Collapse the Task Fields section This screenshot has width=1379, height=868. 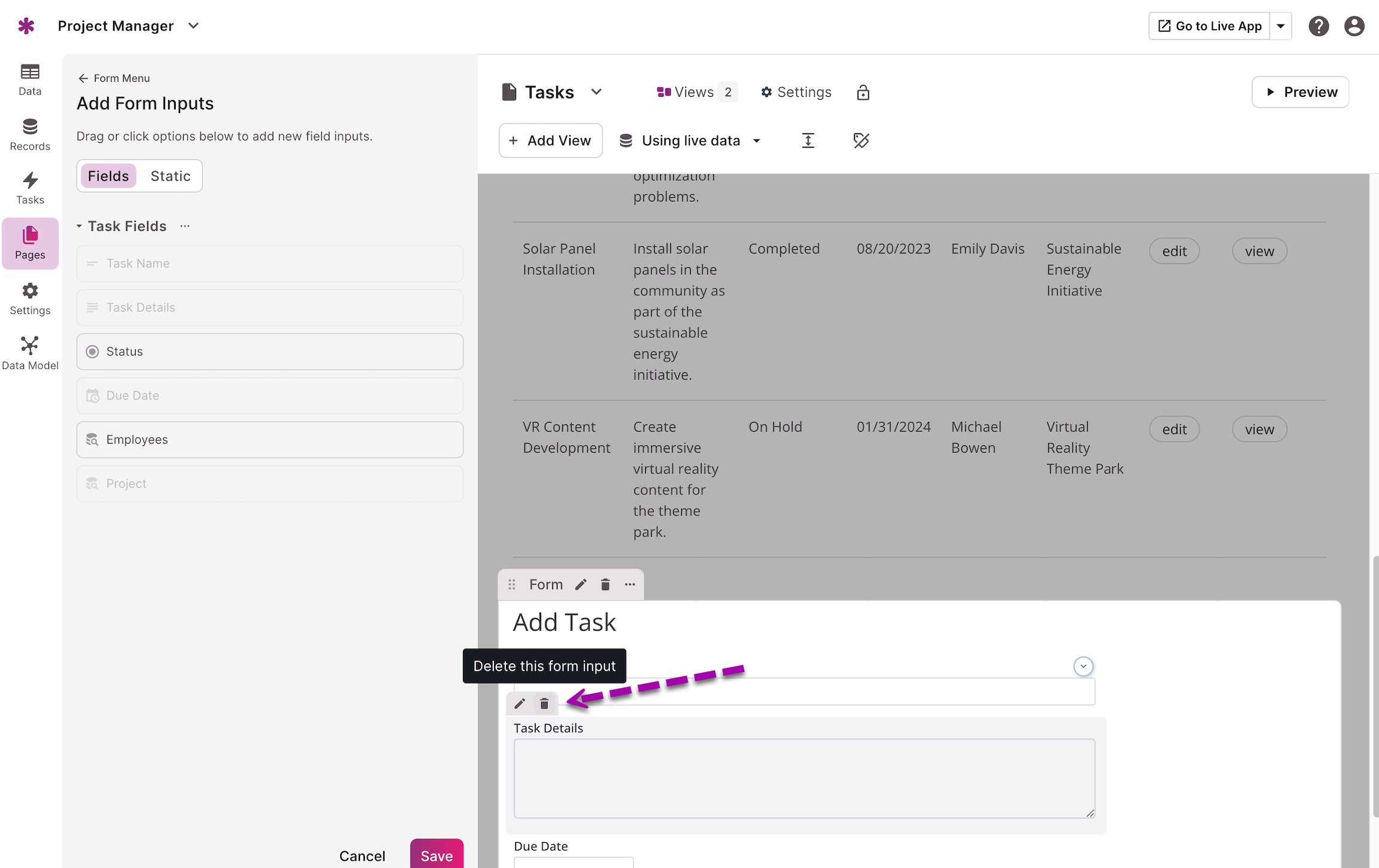coord(80,226)
